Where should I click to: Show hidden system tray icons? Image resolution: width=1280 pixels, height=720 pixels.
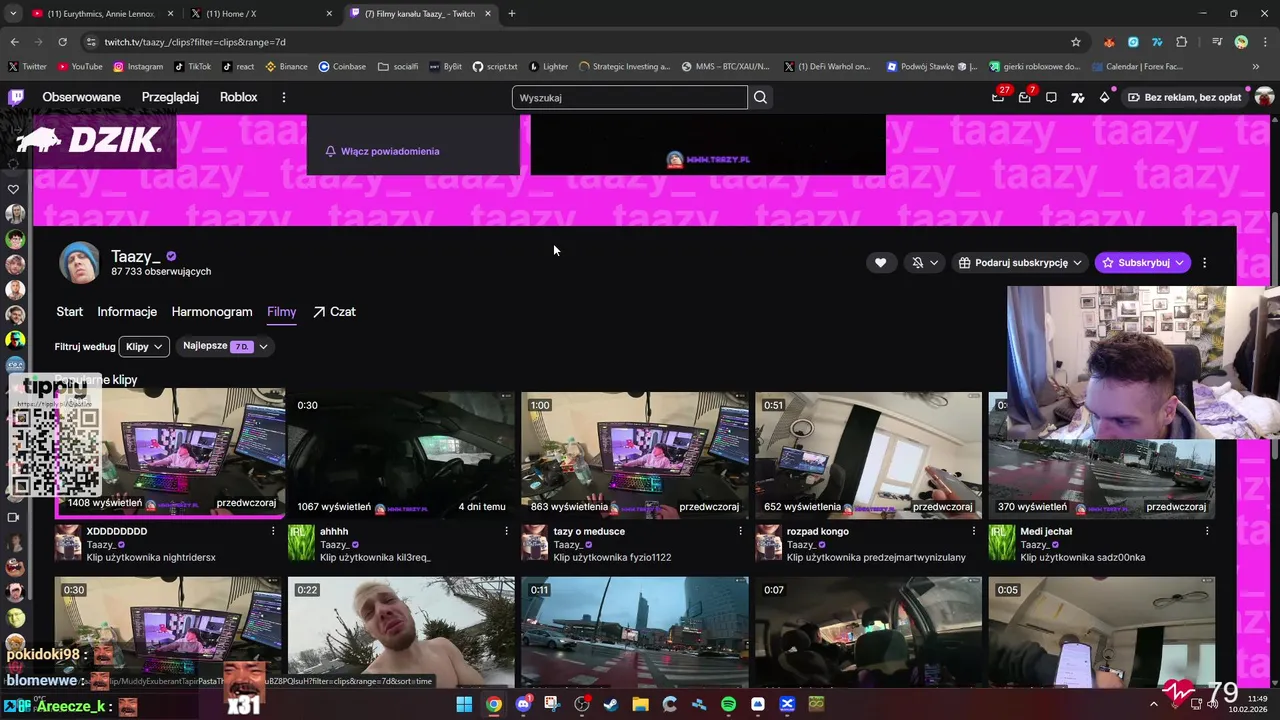pos(1154,704)
